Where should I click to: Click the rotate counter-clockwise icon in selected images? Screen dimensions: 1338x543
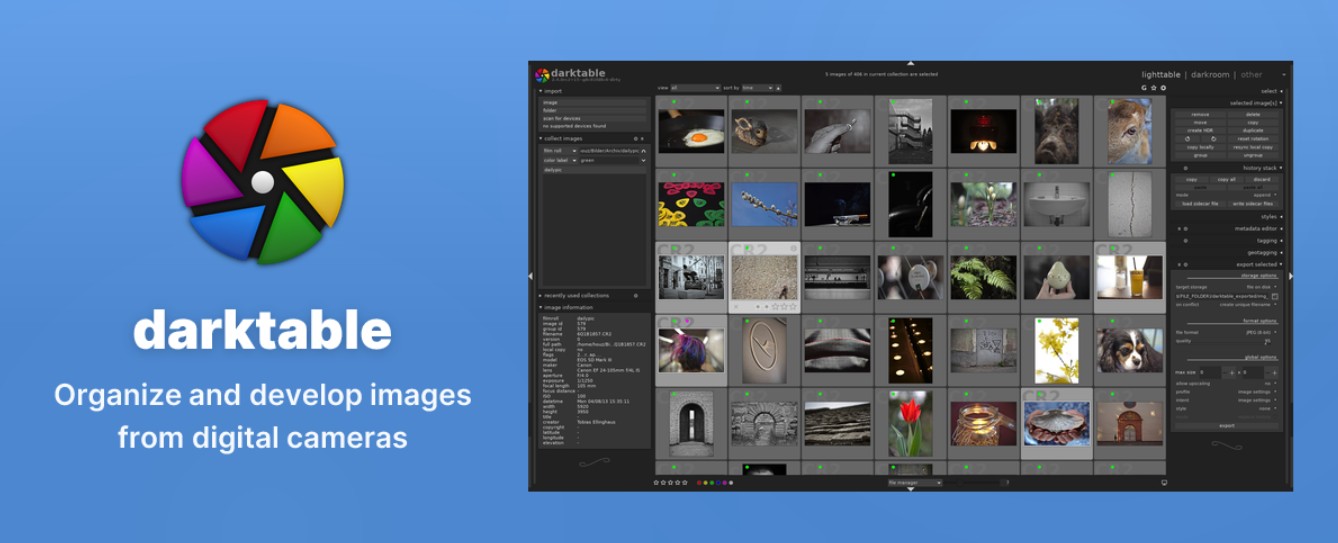(x=1187, y=138)
